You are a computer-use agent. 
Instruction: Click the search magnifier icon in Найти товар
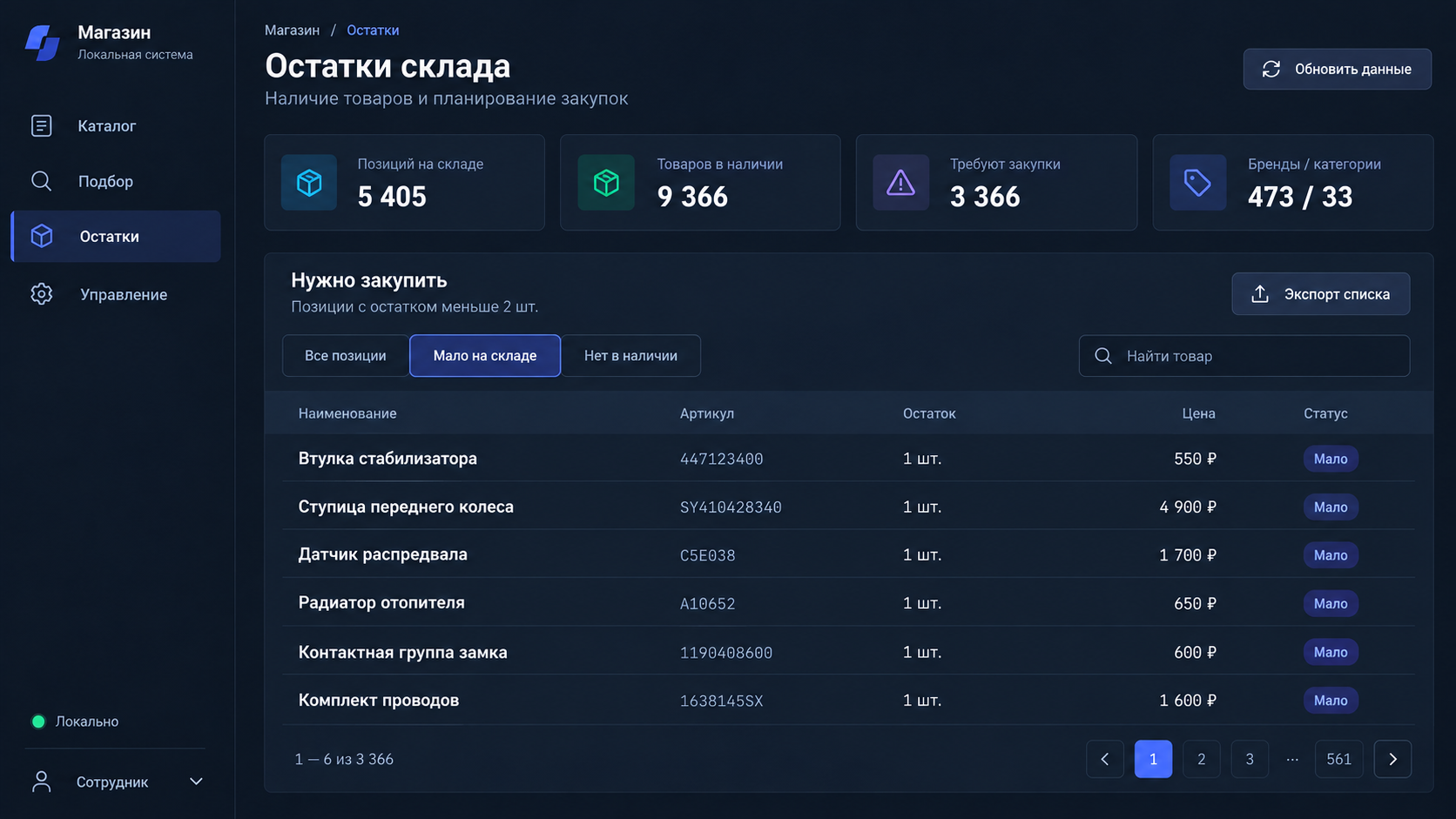click(1102, 356)
